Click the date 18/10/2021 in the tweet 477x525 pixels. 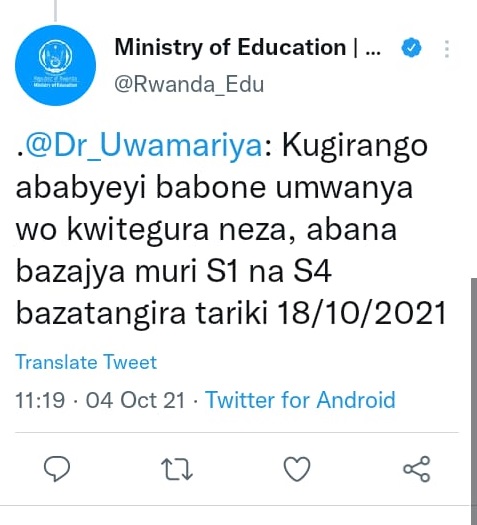(362, 313)
